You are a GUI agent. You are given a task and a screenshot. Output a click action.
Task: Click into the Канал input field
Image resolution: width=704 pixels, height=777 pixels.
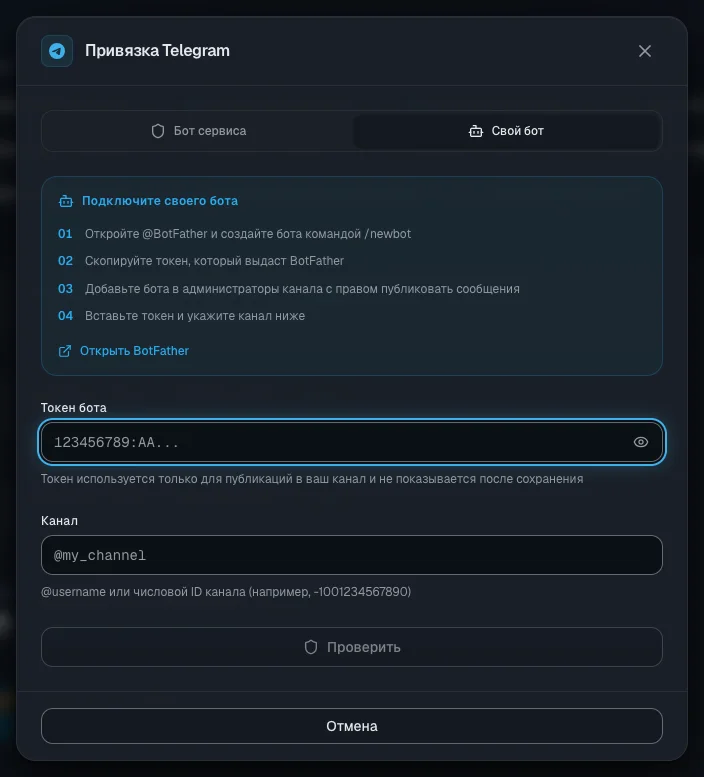click(352, 555)
